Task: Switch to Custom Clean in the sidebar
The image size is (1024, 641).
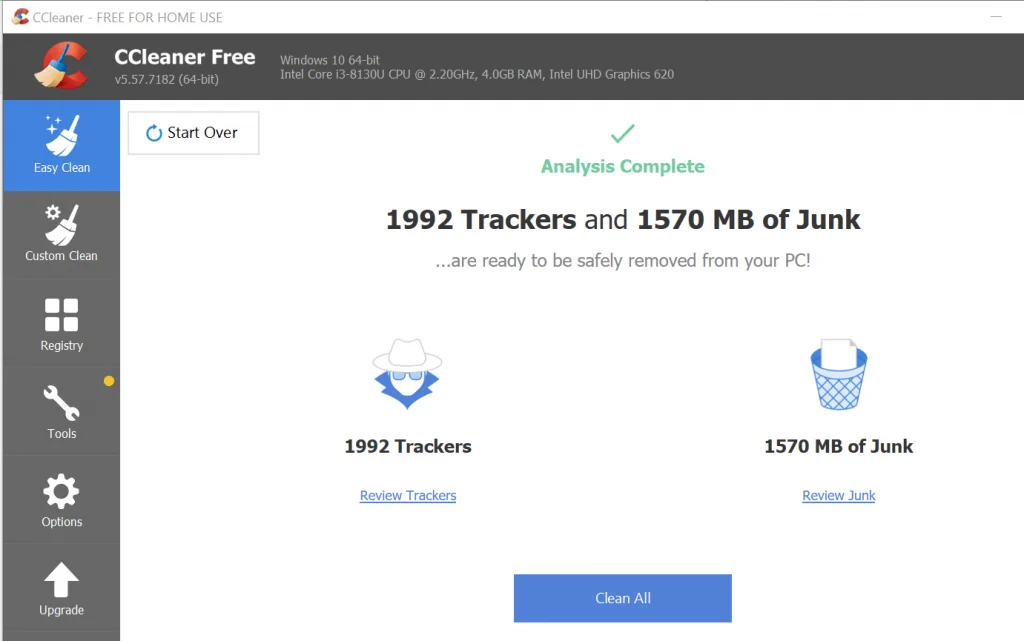Action: [x=61, y=233]
